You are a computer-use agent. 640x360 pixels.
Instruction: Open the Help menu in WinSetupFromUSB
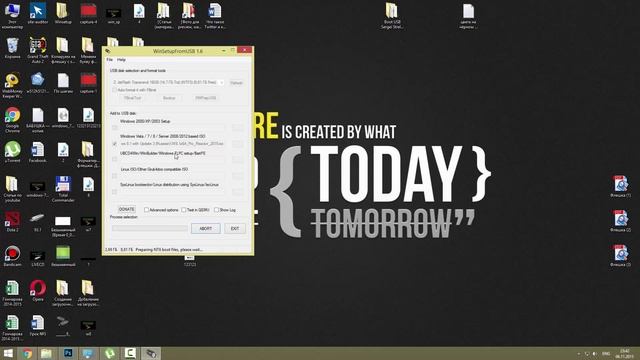click(x=121, y=60)
